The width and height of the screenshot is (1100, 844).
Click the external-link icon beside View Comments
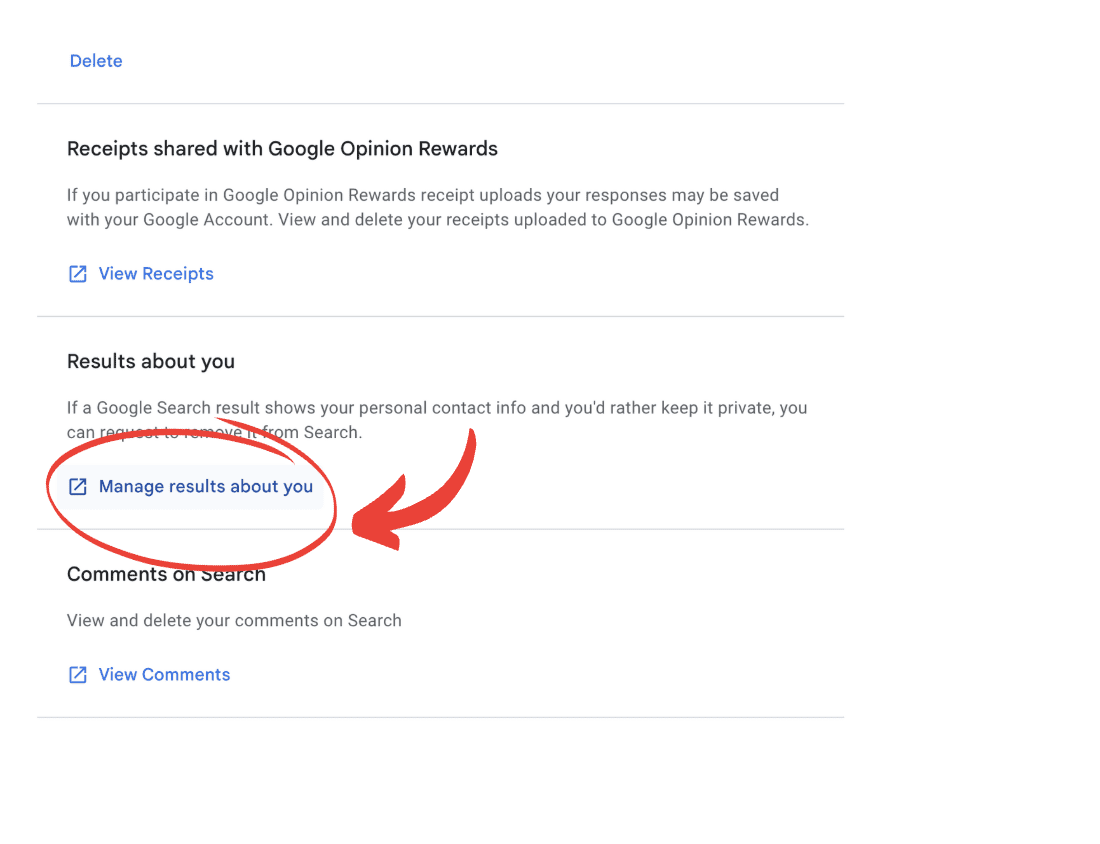tap(78, 674)
